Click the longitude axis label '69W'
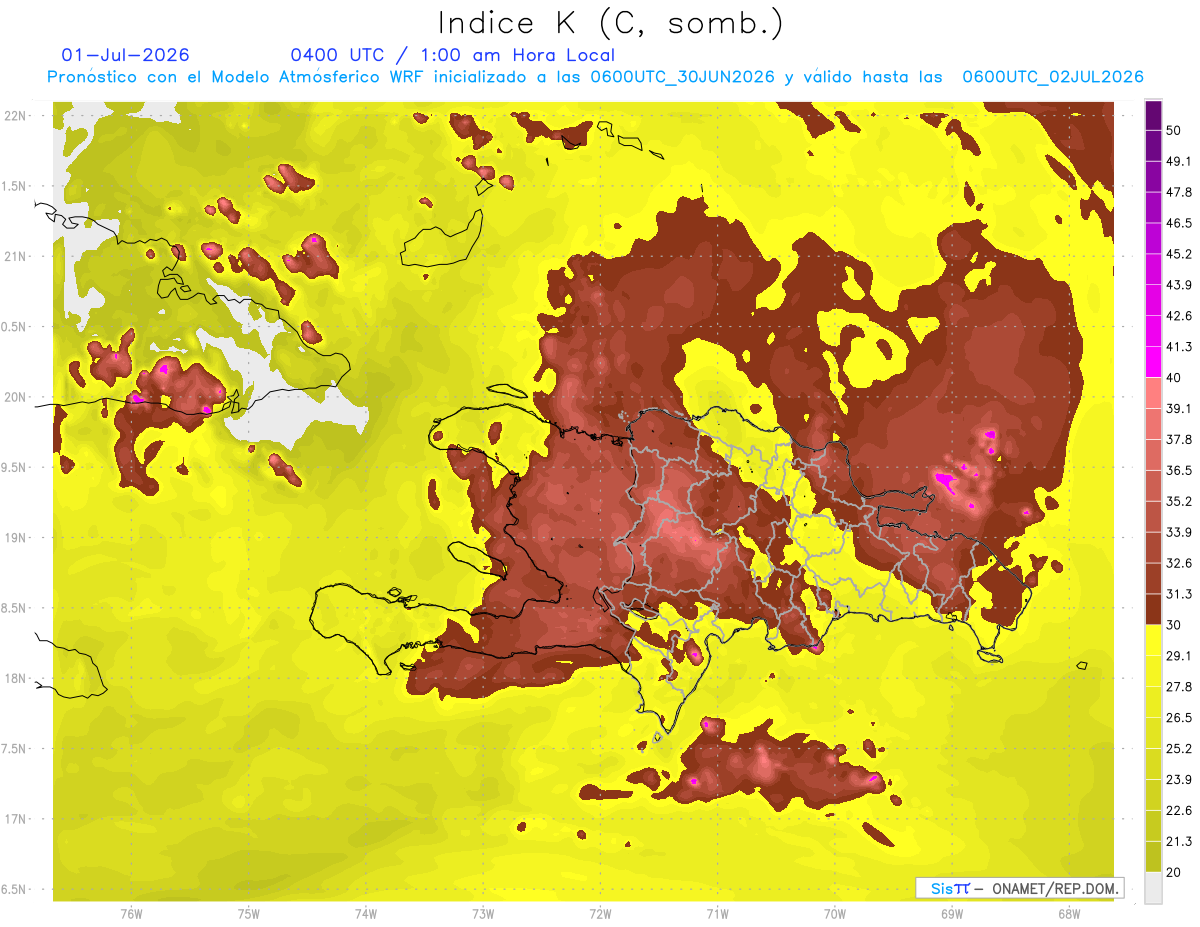This screenshot has width=1200, height=927. tap(952, 913)
